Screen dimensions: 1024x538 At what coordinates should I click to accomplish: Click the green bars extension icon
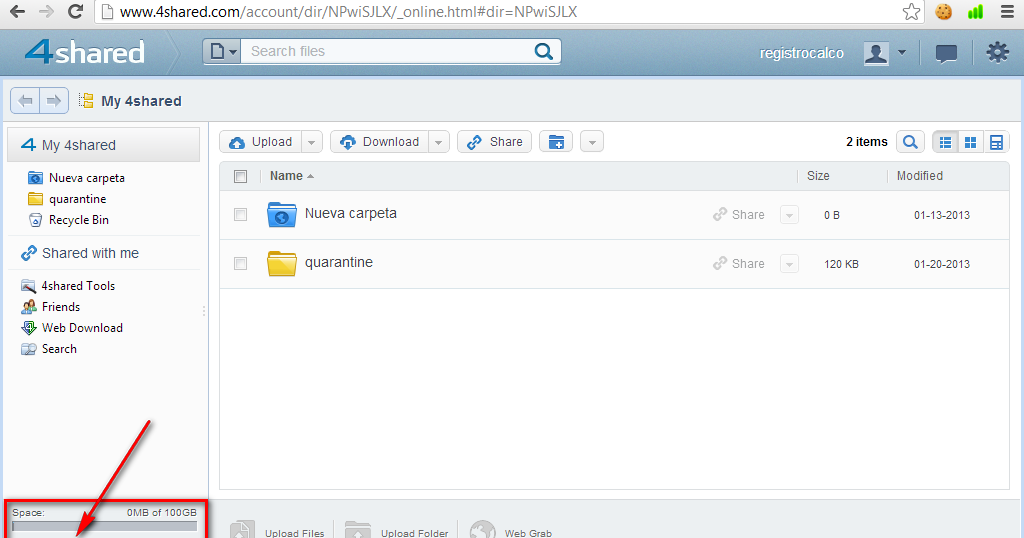976,12
